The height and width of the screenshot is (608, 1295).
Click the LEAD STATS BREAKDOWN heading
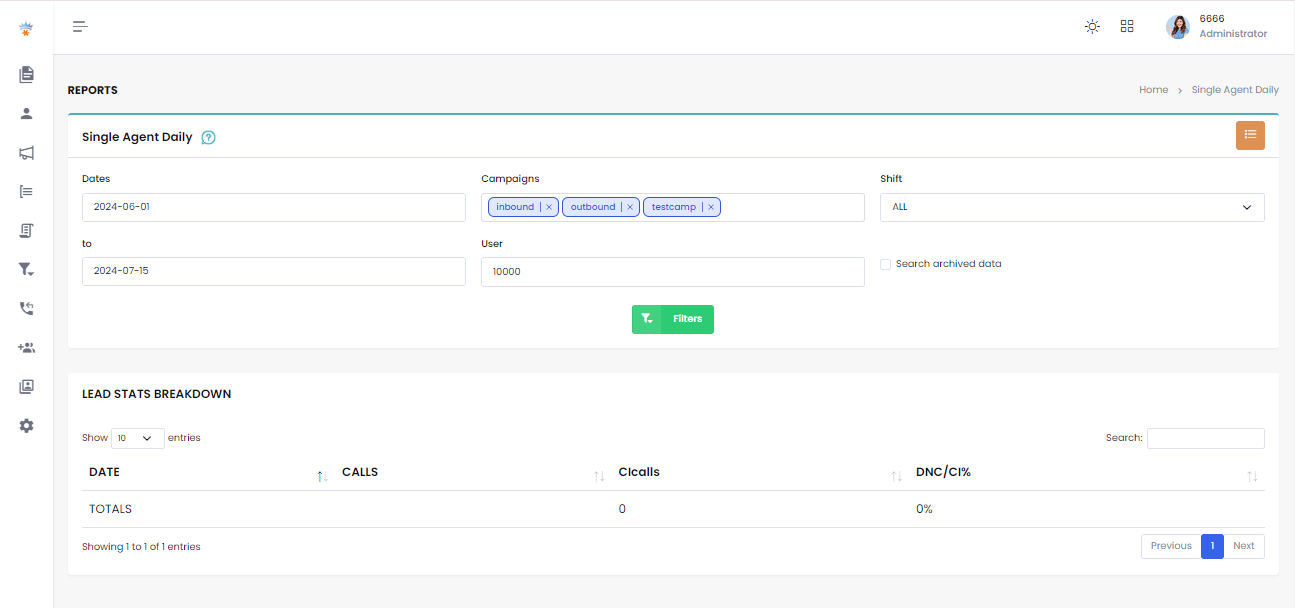click(x=157, y=394)
